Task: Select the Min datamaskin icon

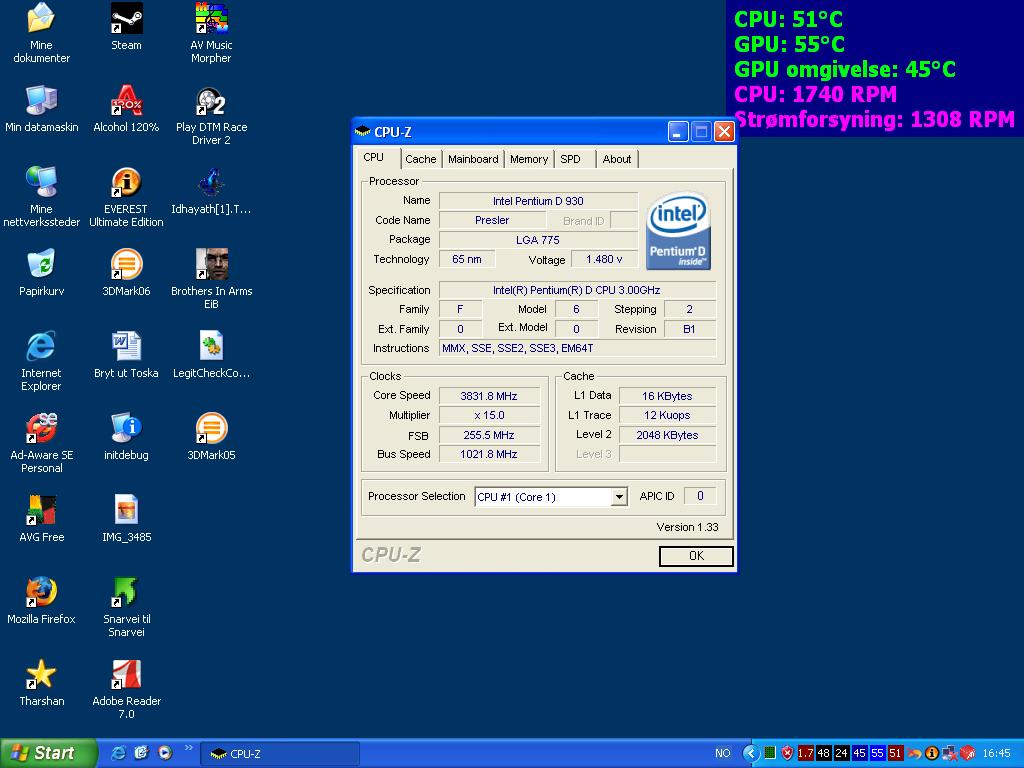Action: (41, 101)
